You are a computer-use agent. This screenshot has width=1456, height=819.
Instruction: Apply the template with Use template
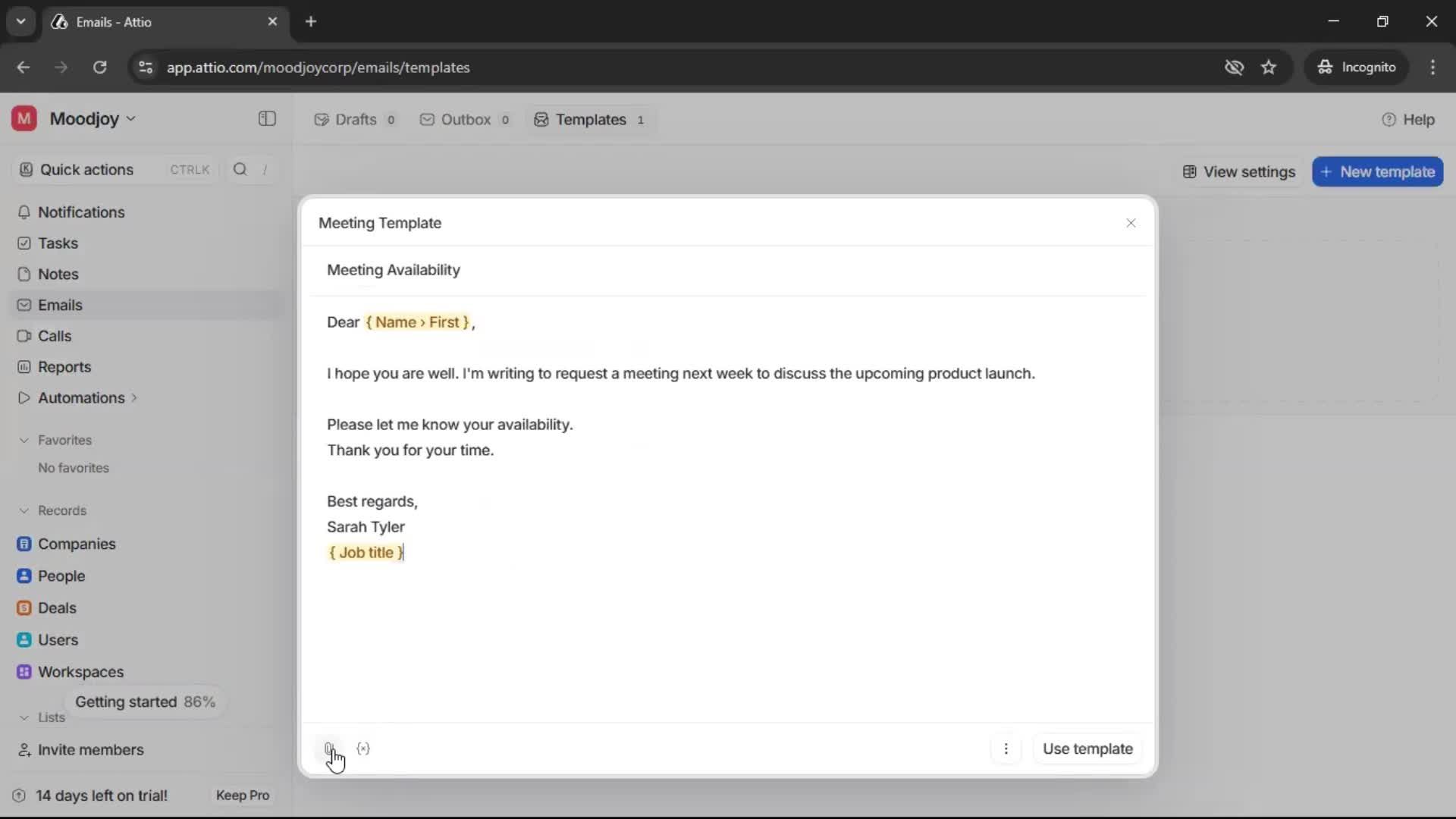tap(1087, 749)
